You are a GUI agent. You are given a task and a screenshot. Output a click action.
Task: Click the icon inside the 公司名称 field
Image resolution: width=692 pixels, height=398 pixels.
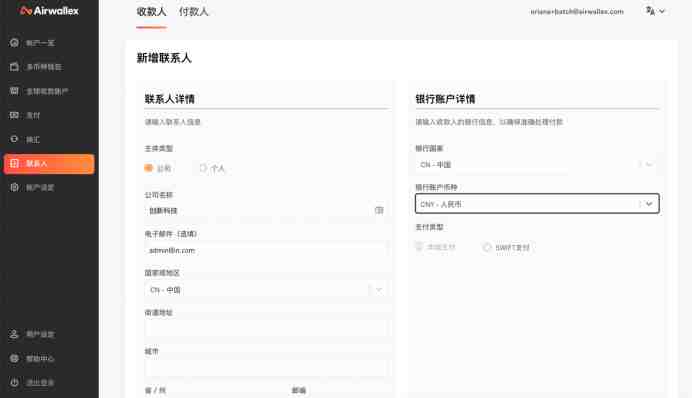pos(379,210)
